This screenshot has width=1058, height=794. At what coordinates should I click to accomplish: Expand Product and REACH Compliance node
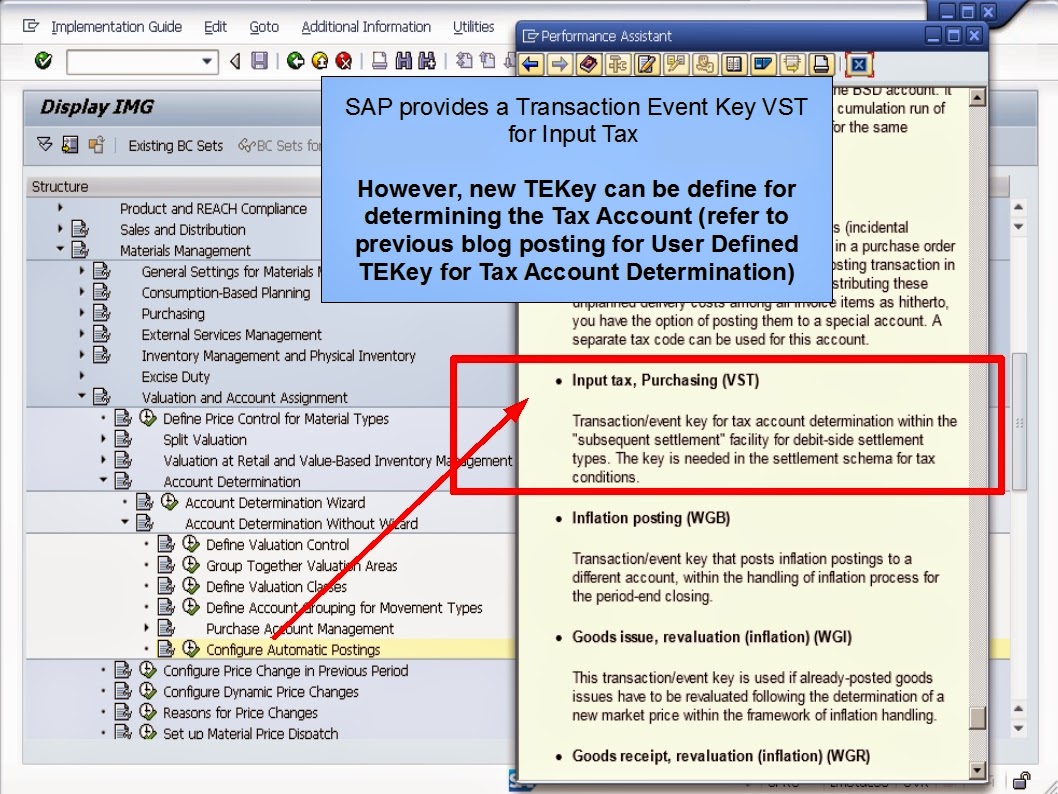60,208
